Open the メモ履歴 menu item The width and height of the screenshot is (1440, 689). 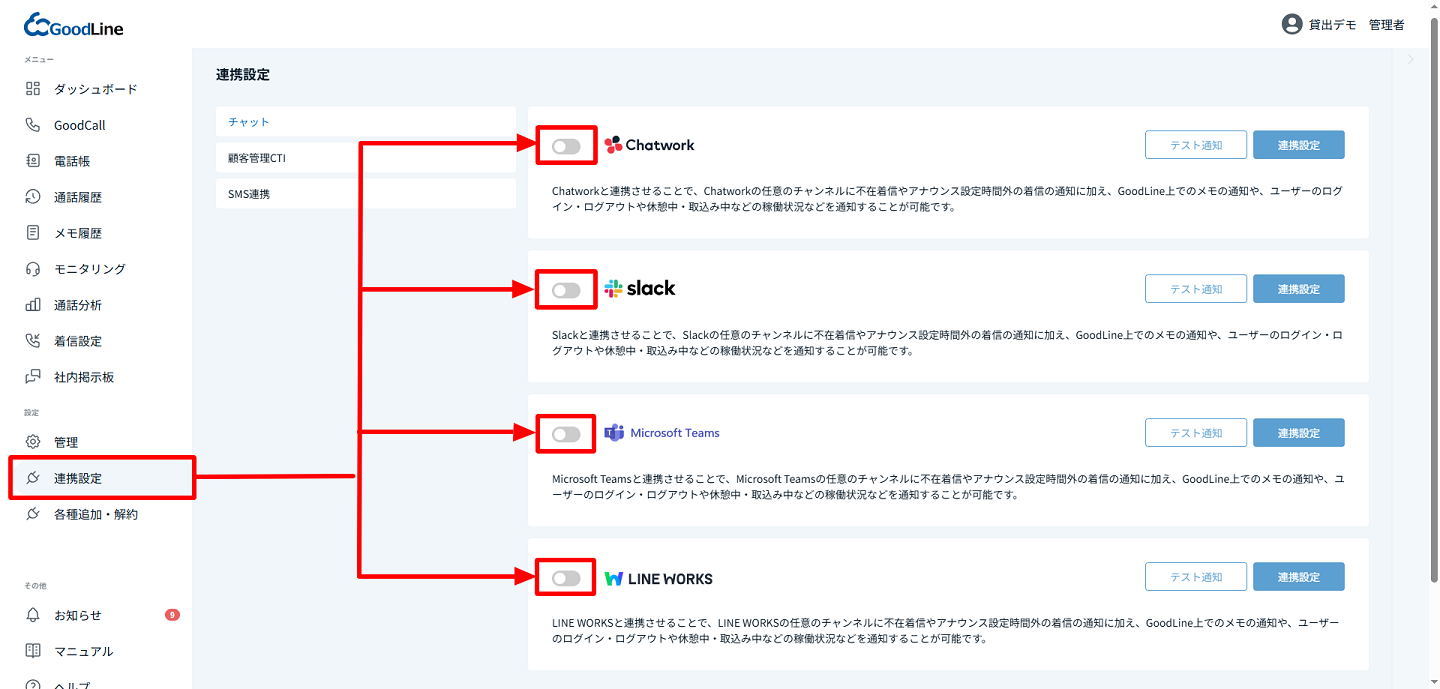pos(78,233)
